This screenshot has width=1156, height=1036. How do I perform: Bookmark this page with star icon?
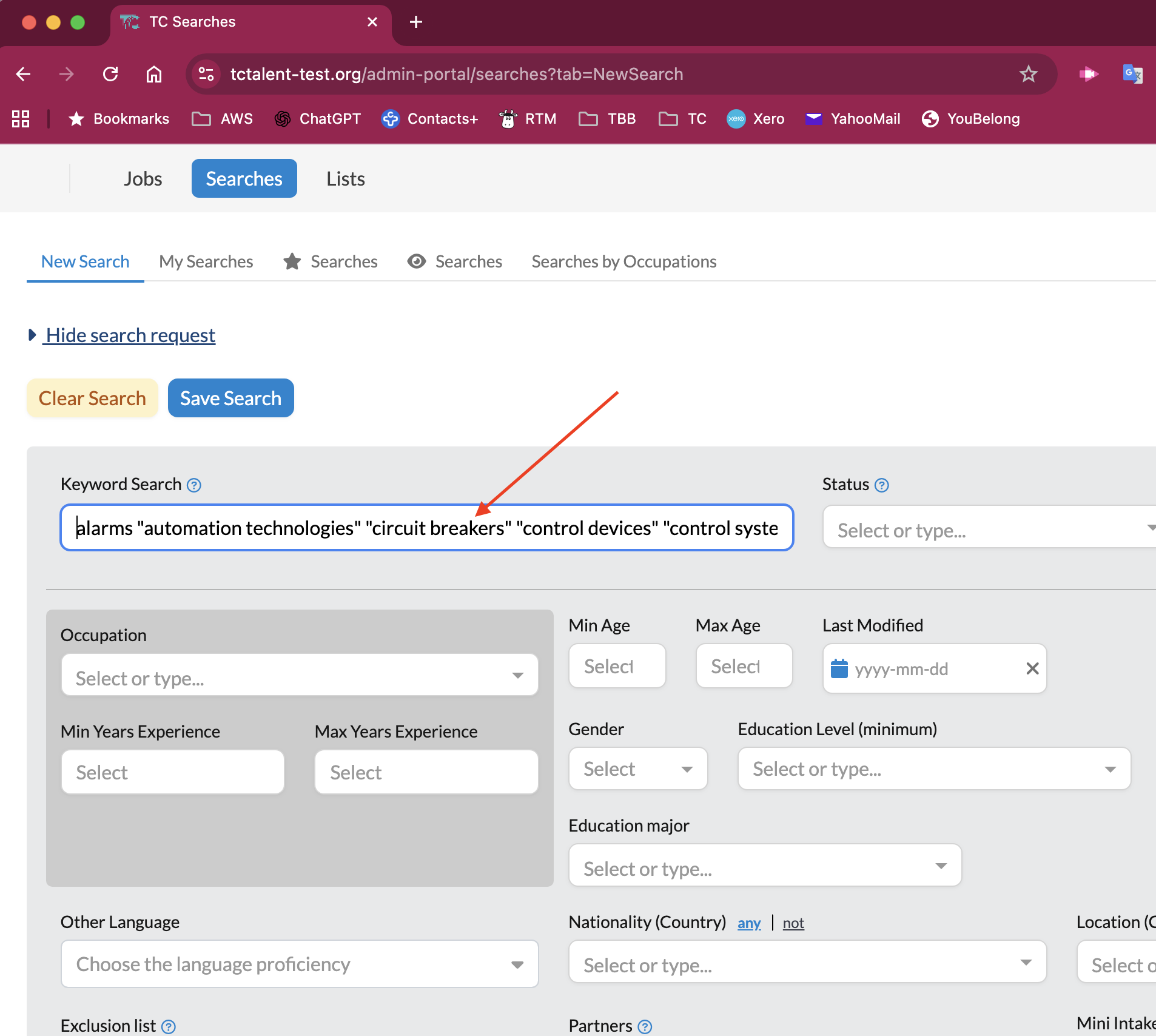1028,74
